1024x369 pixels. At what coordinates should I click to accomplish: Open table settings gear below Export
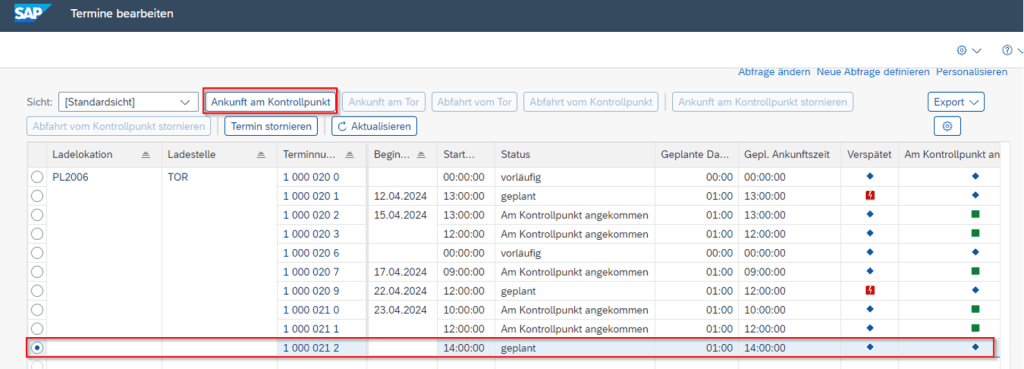[947, 126]
